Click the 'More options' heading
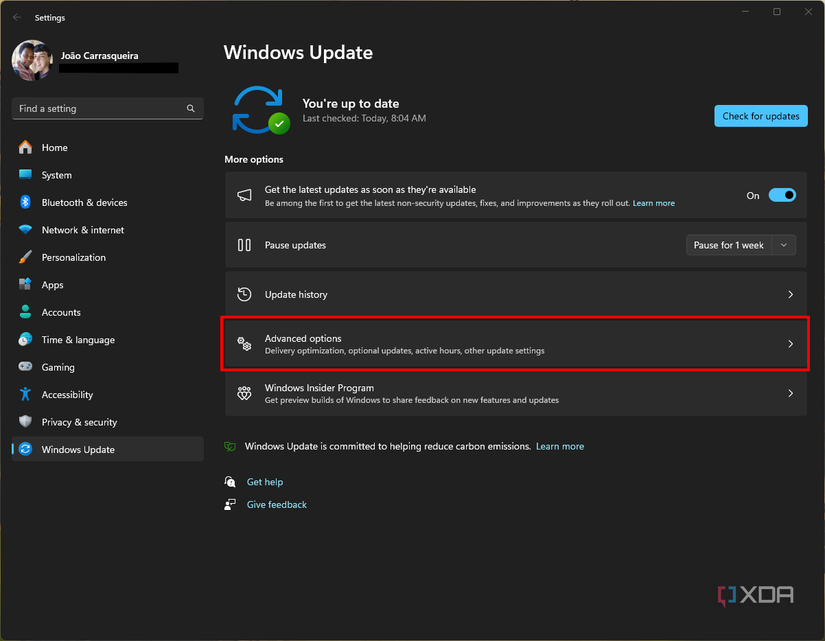 coord(254,159)
